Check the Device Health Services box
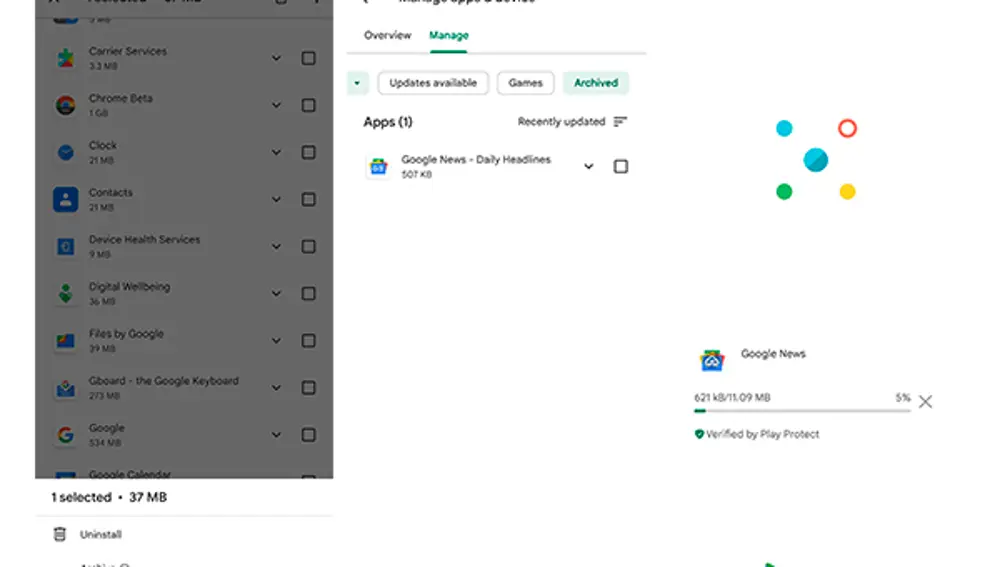Screen dimensions: 1000x567 click(x=308, y=246)
